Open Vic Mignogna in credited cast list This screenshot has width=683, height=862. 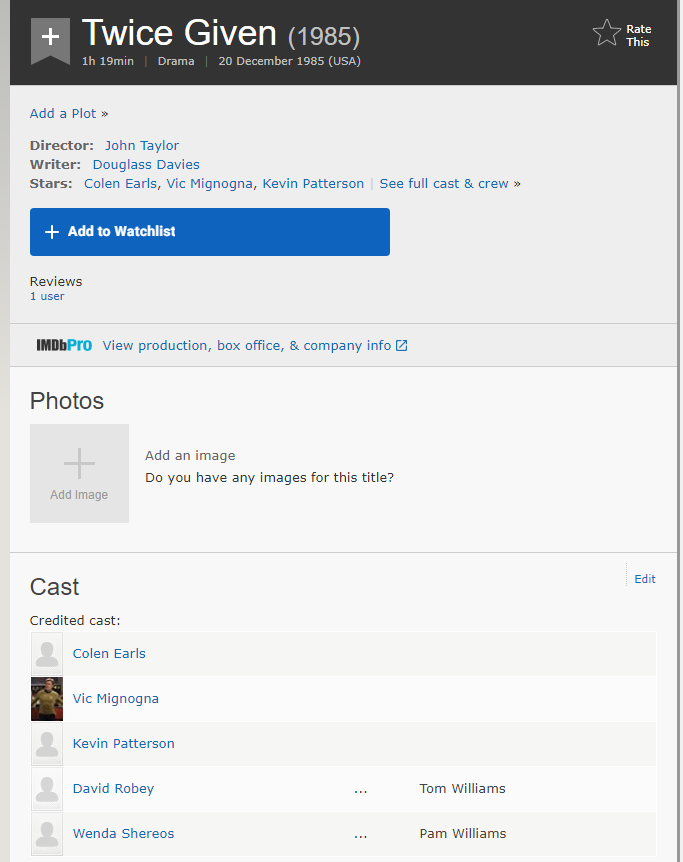[115, 699]
